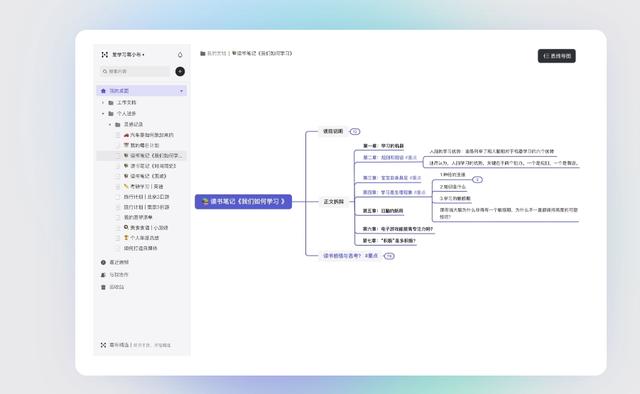
Task: Expand the count bubble near the 1. sub-node
Action: pos(477,180)
